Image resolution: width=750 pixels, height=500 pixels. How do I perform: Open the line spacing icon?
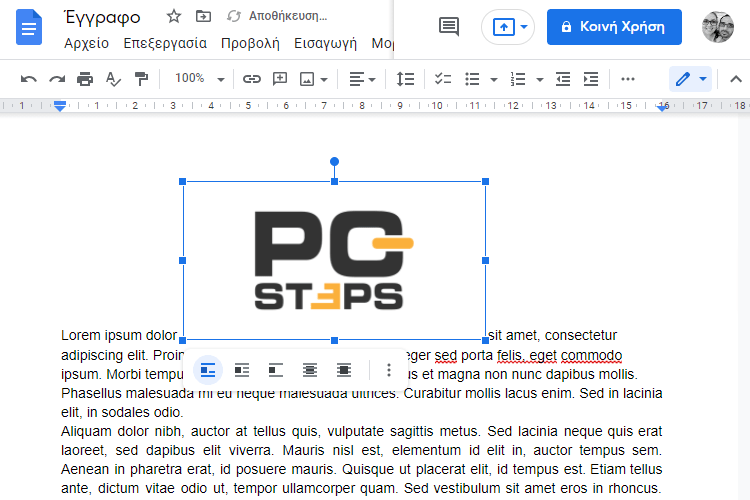coord(405,79)
